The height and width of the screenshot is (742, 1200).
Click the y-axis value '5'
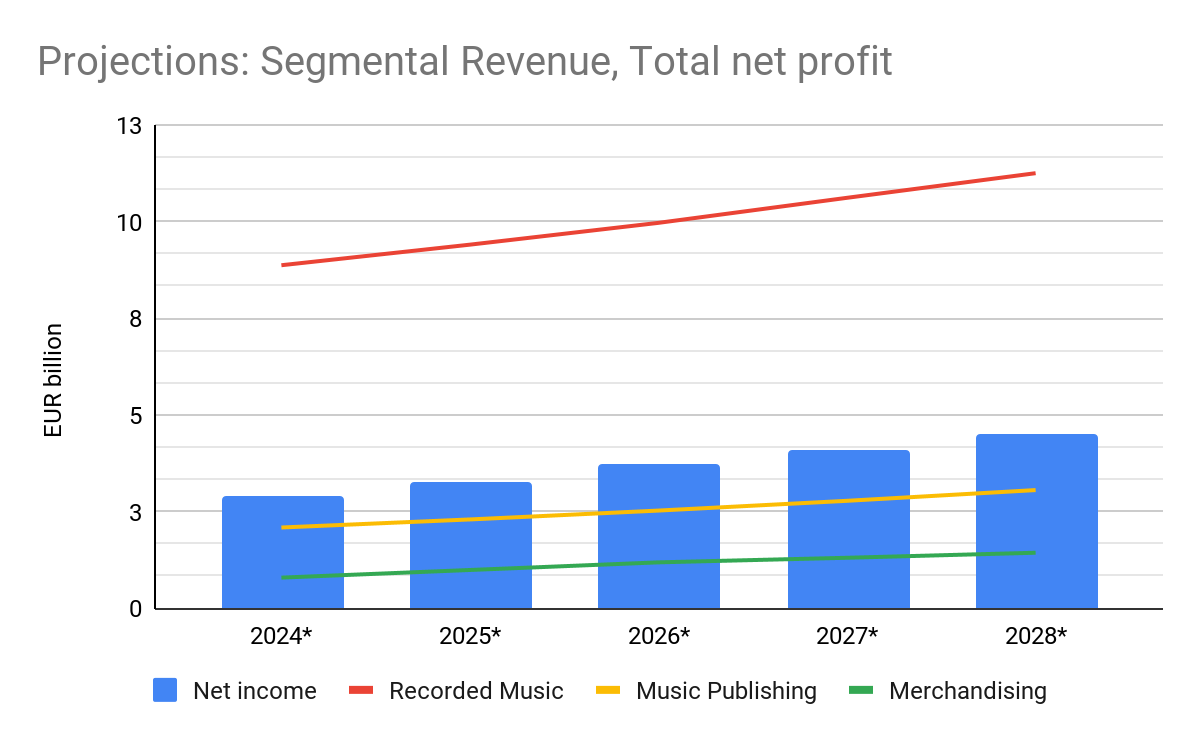point(137,415)
